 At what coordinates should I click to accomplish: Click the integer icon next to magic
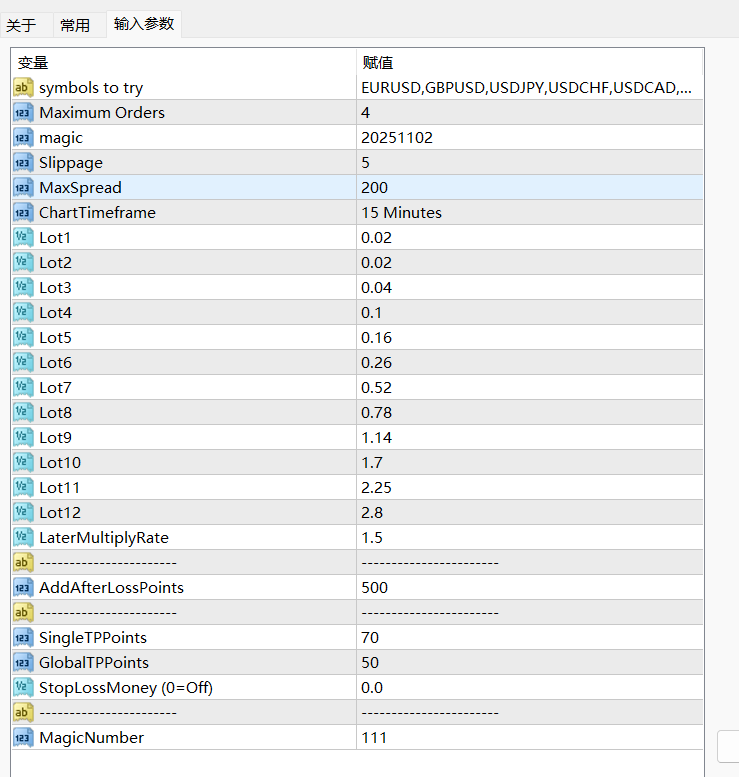point(23,137)
